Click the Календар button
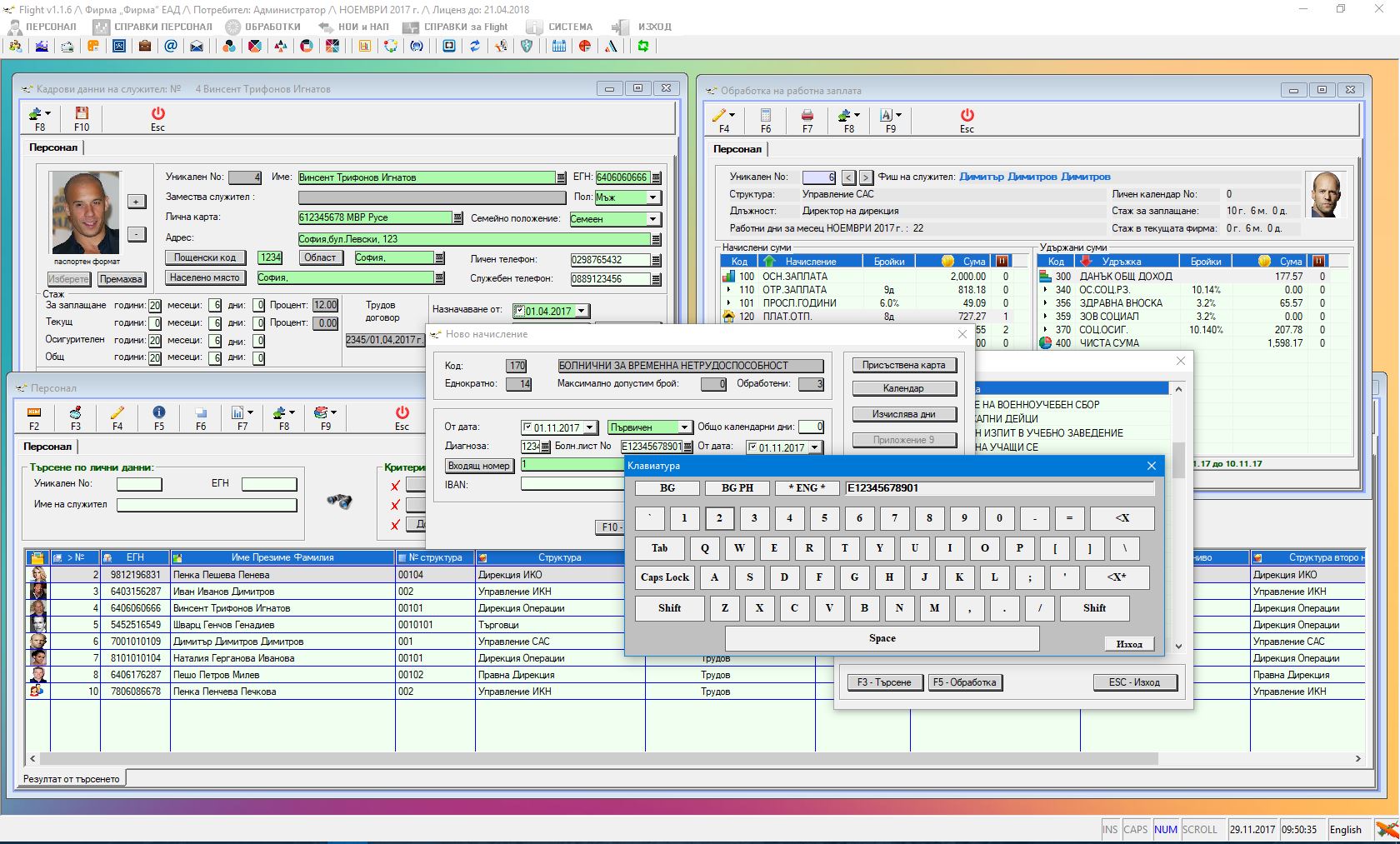The height and width of the screenshot is (844, 1400). [x=904, y=388]
